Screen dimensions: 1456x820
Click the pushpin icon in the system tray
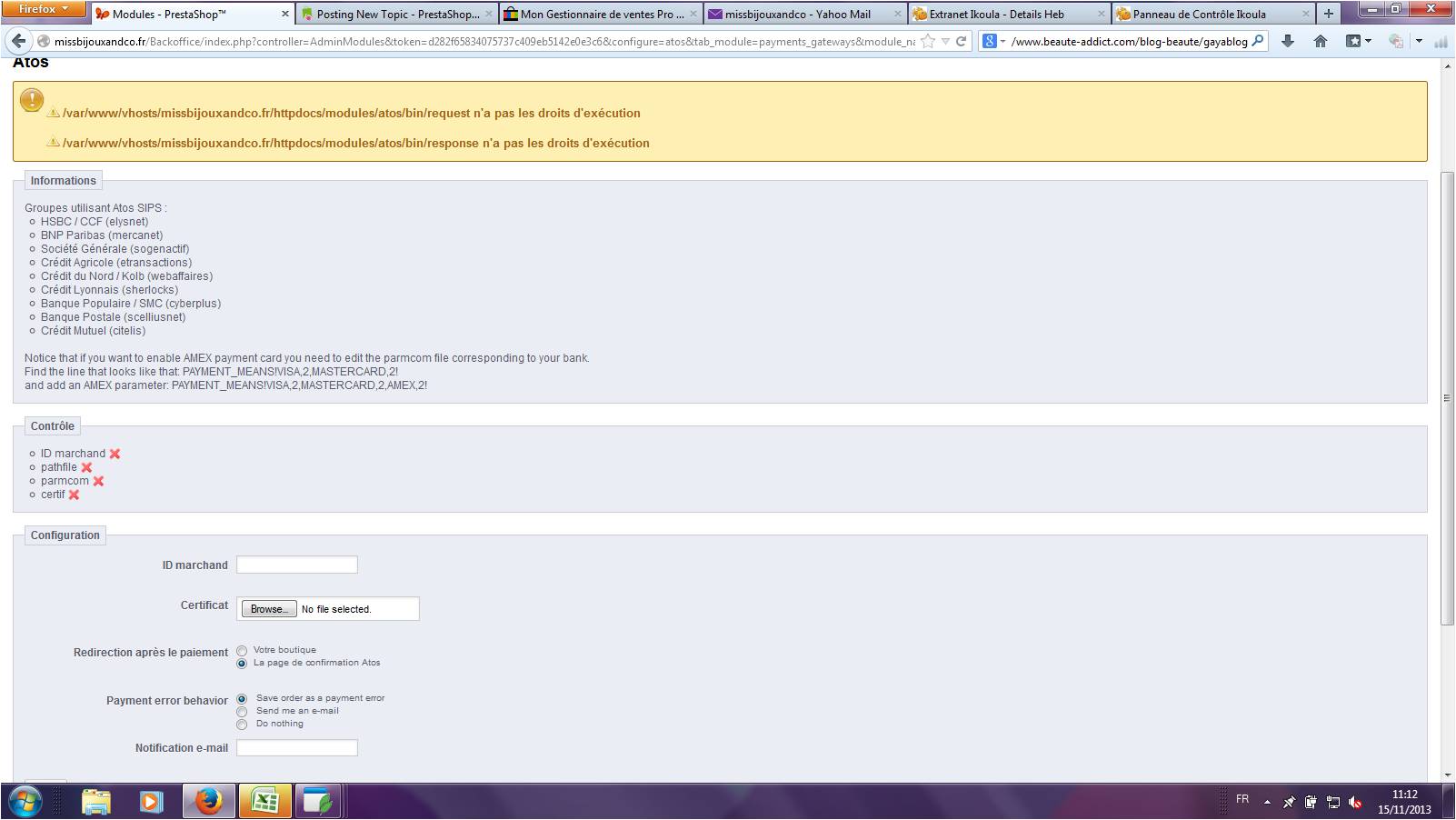(x=1289, y=802)
